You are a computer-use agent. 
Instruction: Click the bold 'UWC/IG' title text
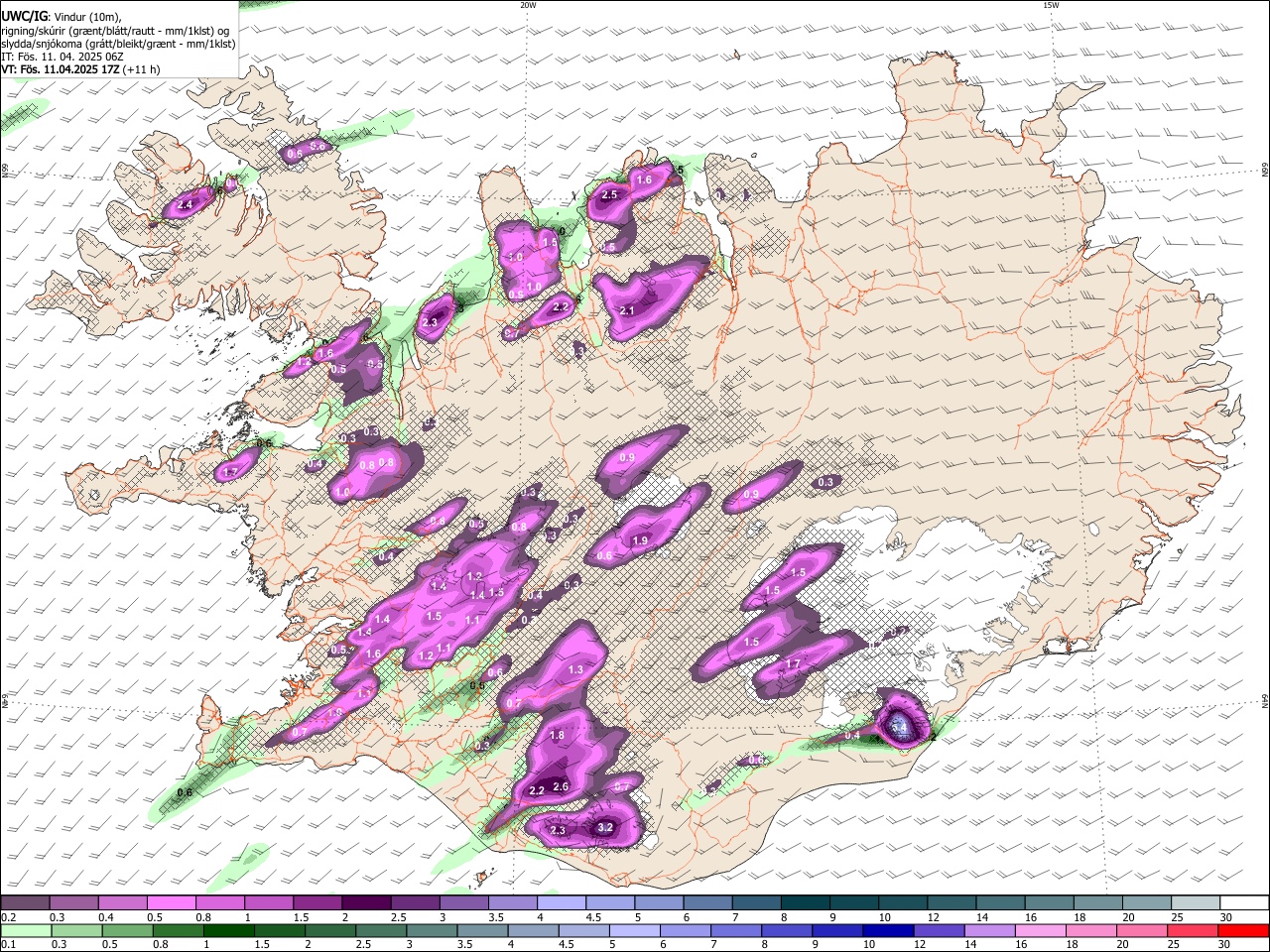coord(23,16)
